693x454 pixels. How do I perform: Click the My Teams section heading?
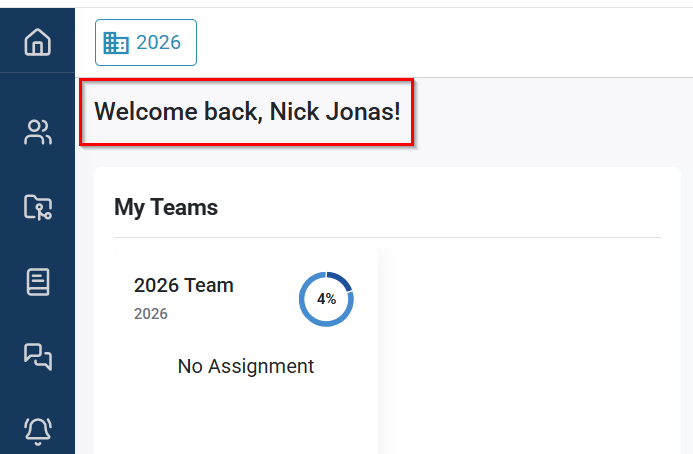(166, 208)
